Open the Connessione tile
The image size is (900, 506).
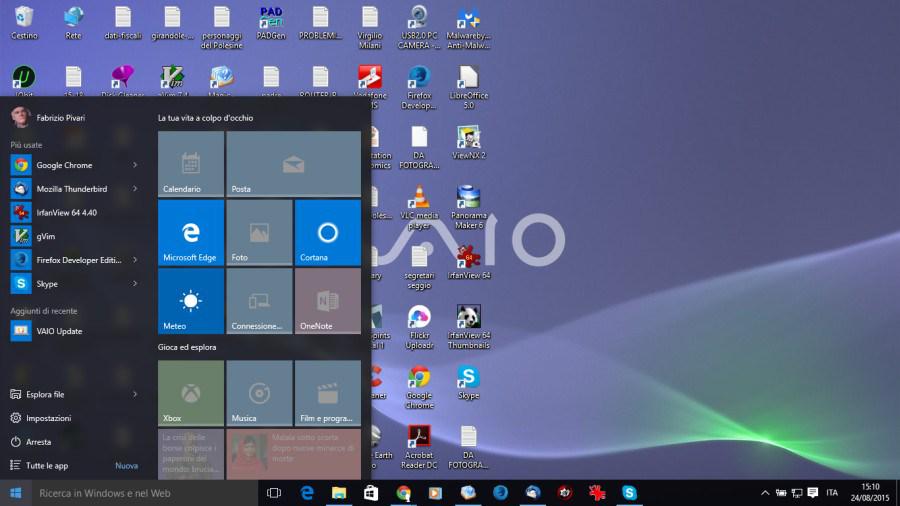pyautogui.click(x=259, y=301)
